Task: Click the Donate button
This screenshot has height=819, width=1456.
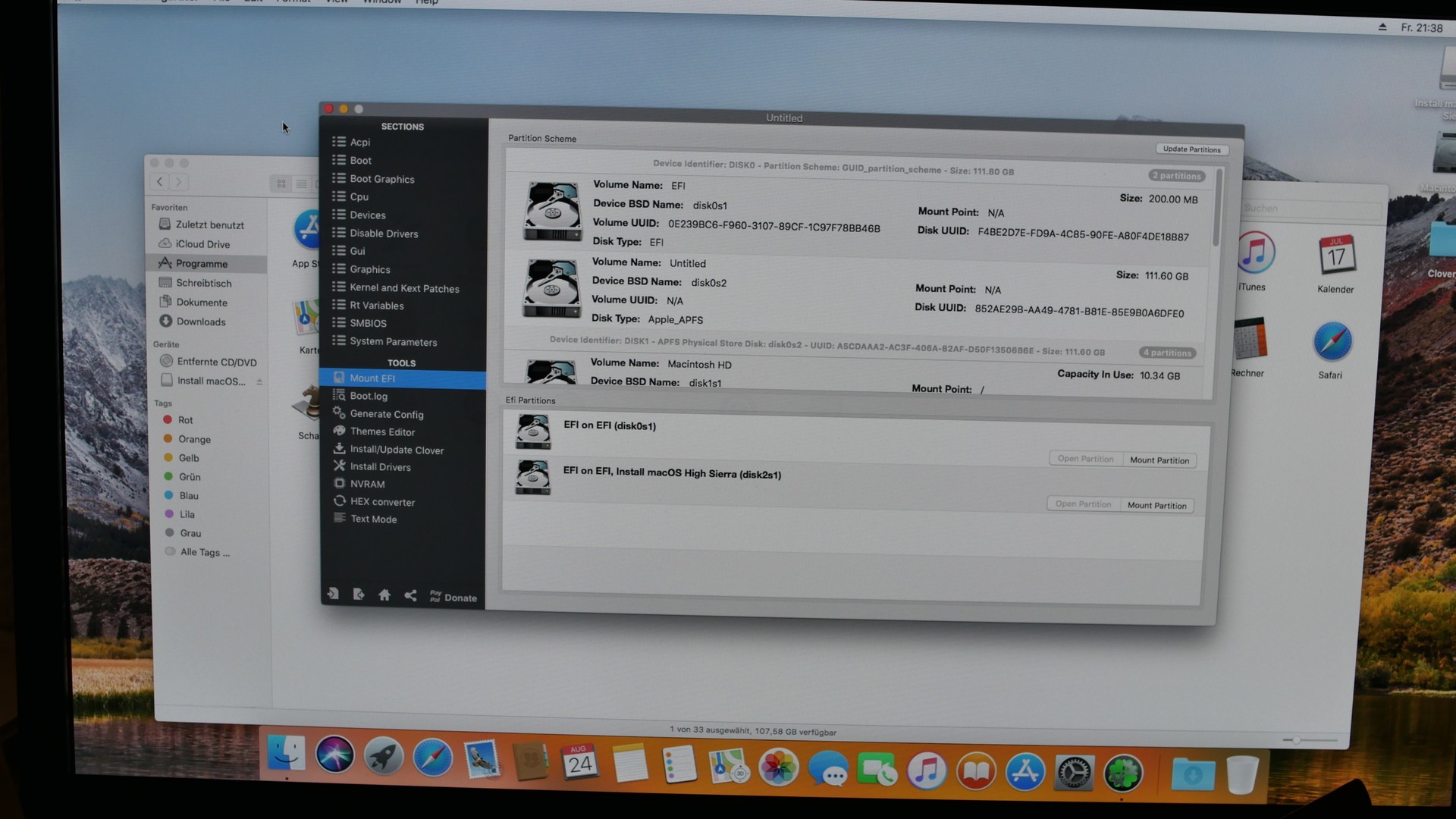Action: (453, 598)
